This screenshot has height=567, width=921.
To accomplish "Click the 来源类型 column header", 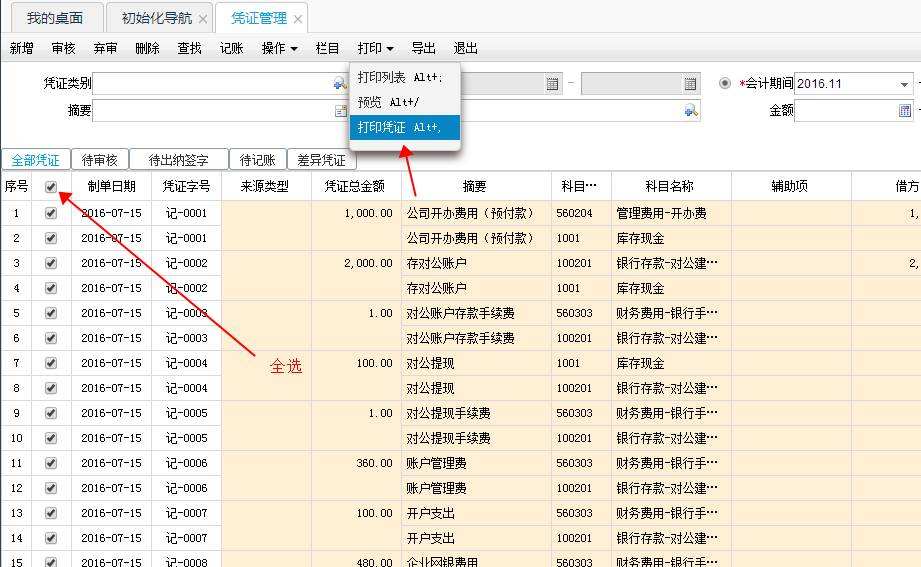I will point(265,187).
